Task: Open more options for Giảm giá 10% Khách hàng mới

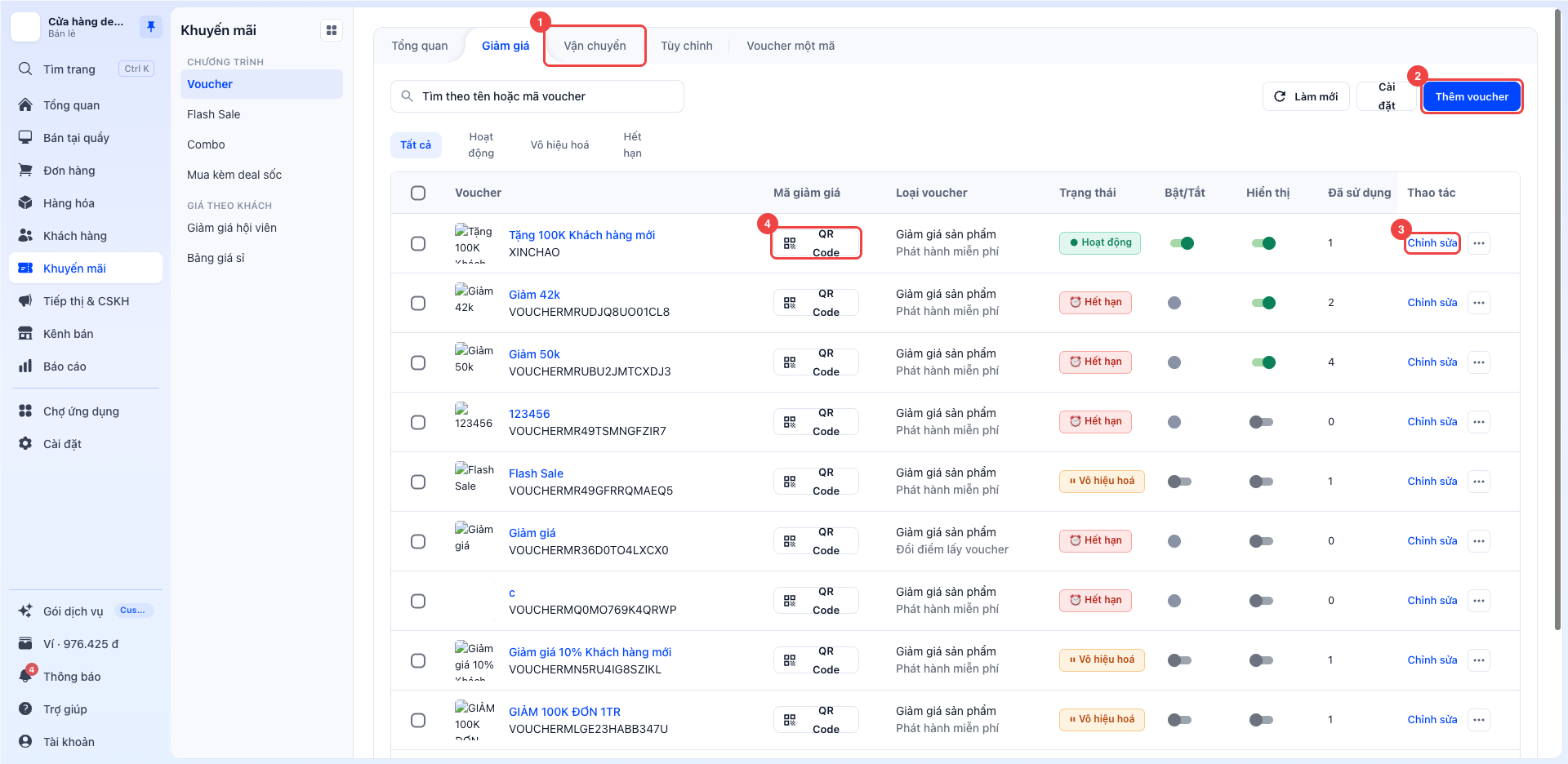Action: [1479, 660]
